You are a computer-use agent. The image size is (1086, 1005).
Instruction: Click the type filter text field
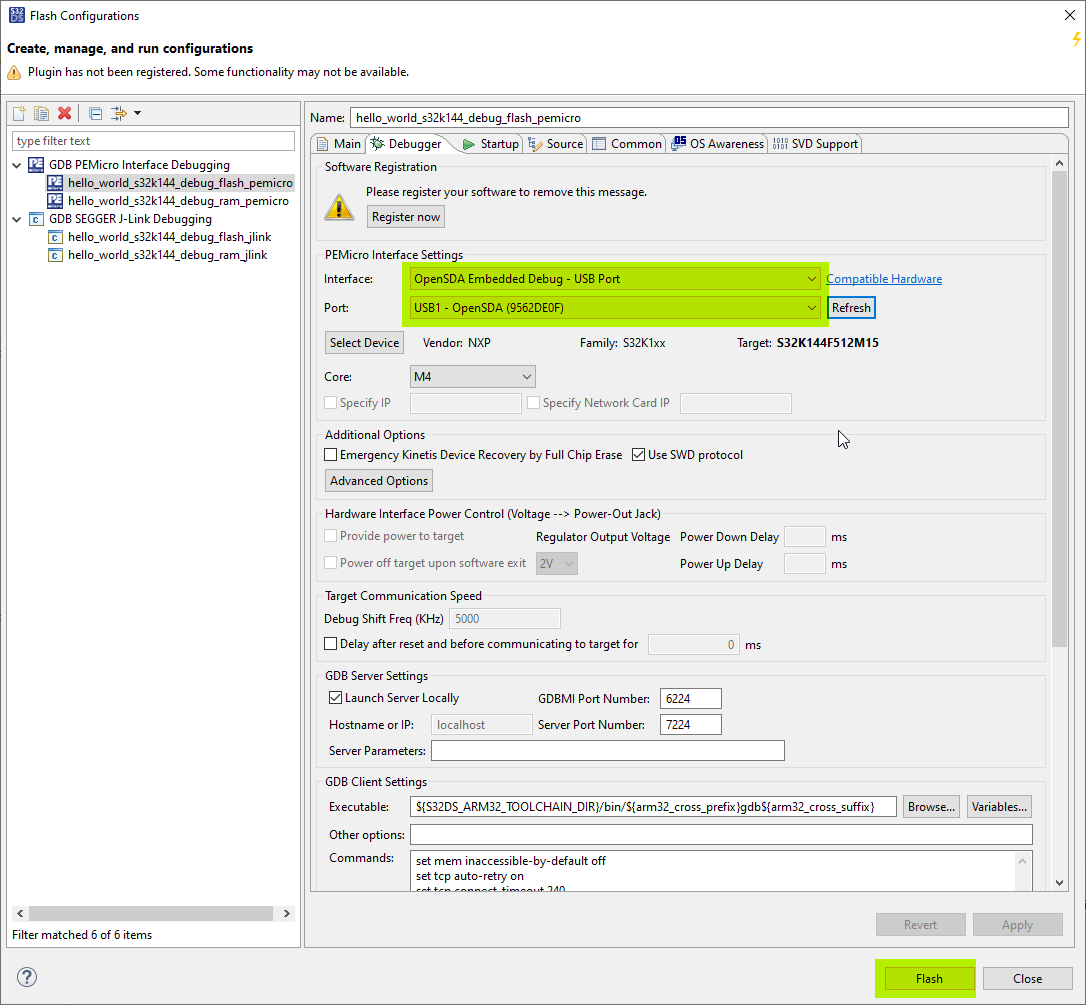coord(152,140)
